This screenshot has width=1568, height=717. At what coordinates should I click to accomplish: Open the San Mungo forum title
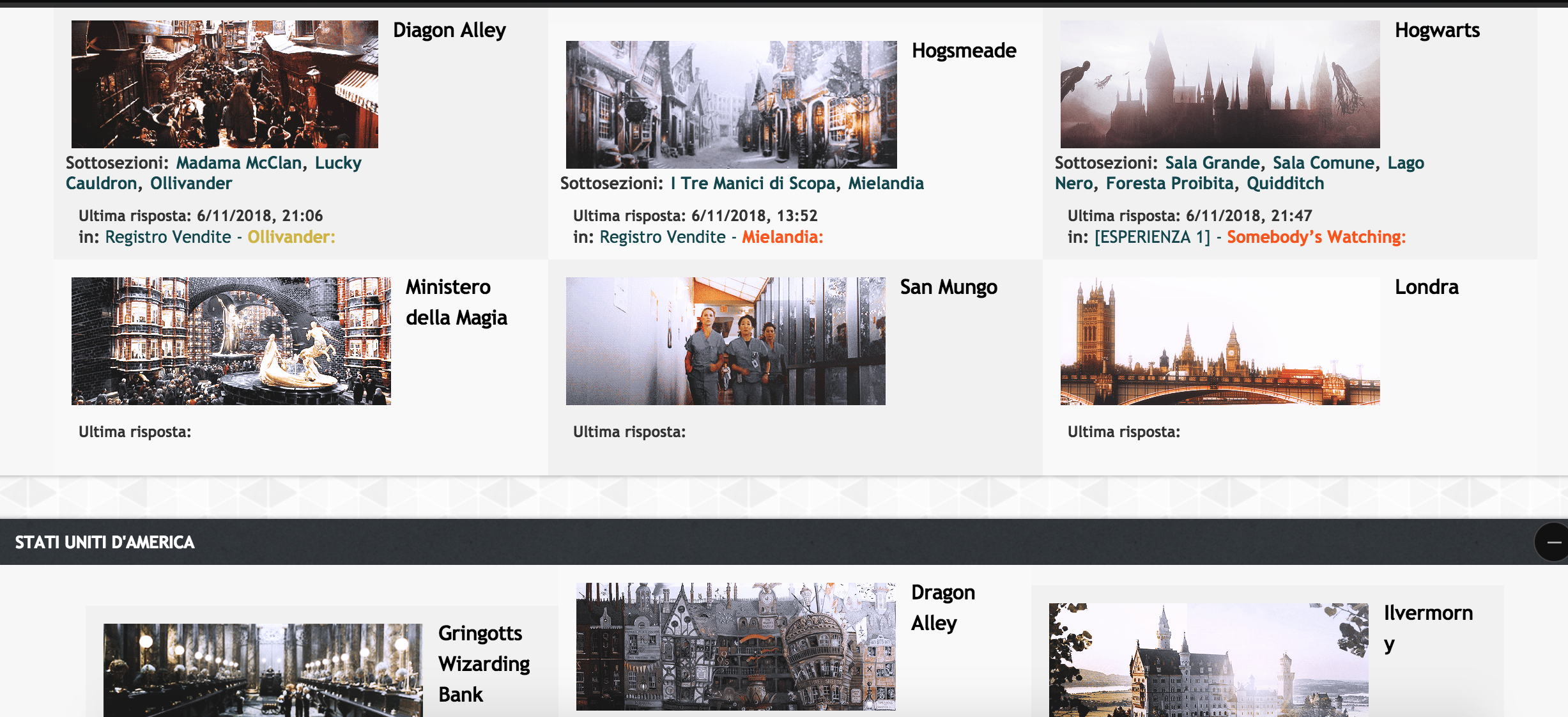[948, 288]
